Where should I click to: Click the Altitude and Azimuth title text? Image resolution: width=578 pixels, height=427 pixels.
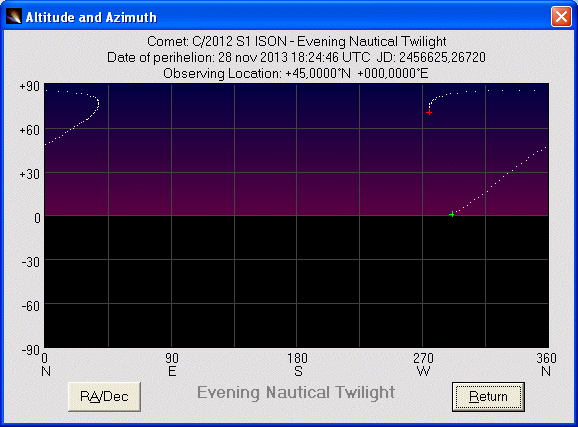click(91, 17)
